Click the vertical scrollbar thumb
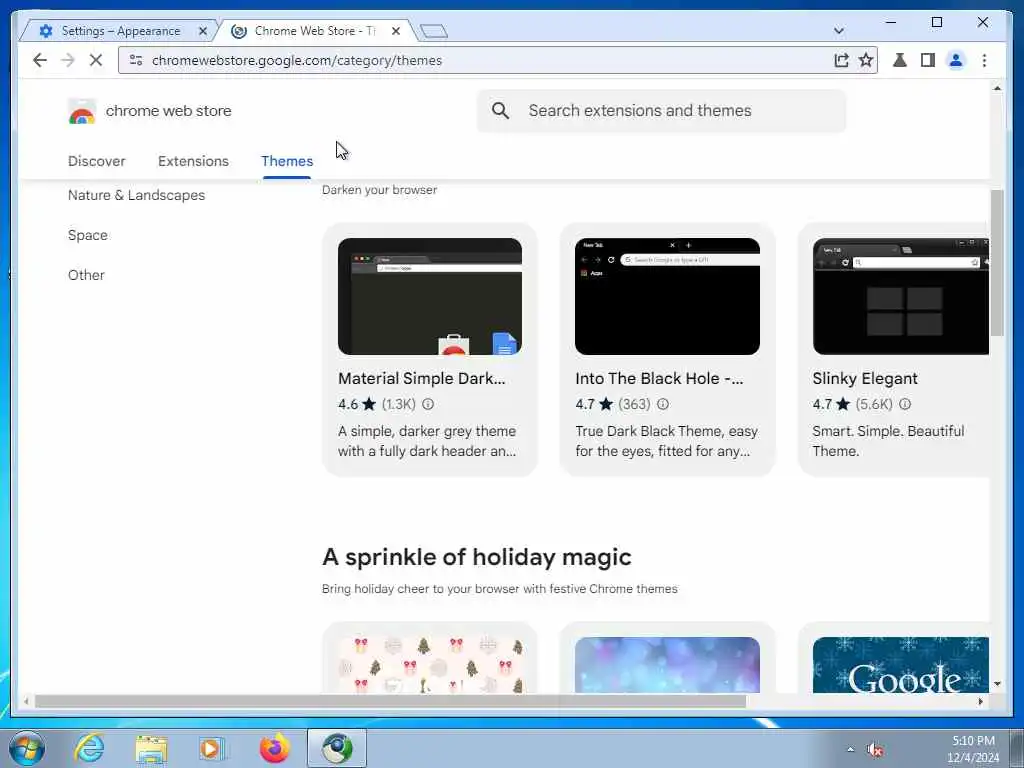 point(997,263)
